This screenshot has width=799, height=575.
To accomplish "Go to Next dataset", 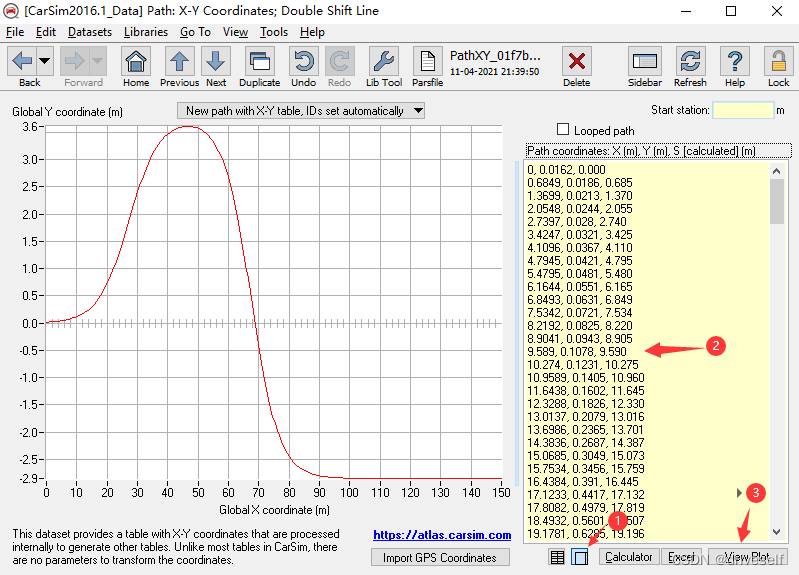I will [216, 61].
